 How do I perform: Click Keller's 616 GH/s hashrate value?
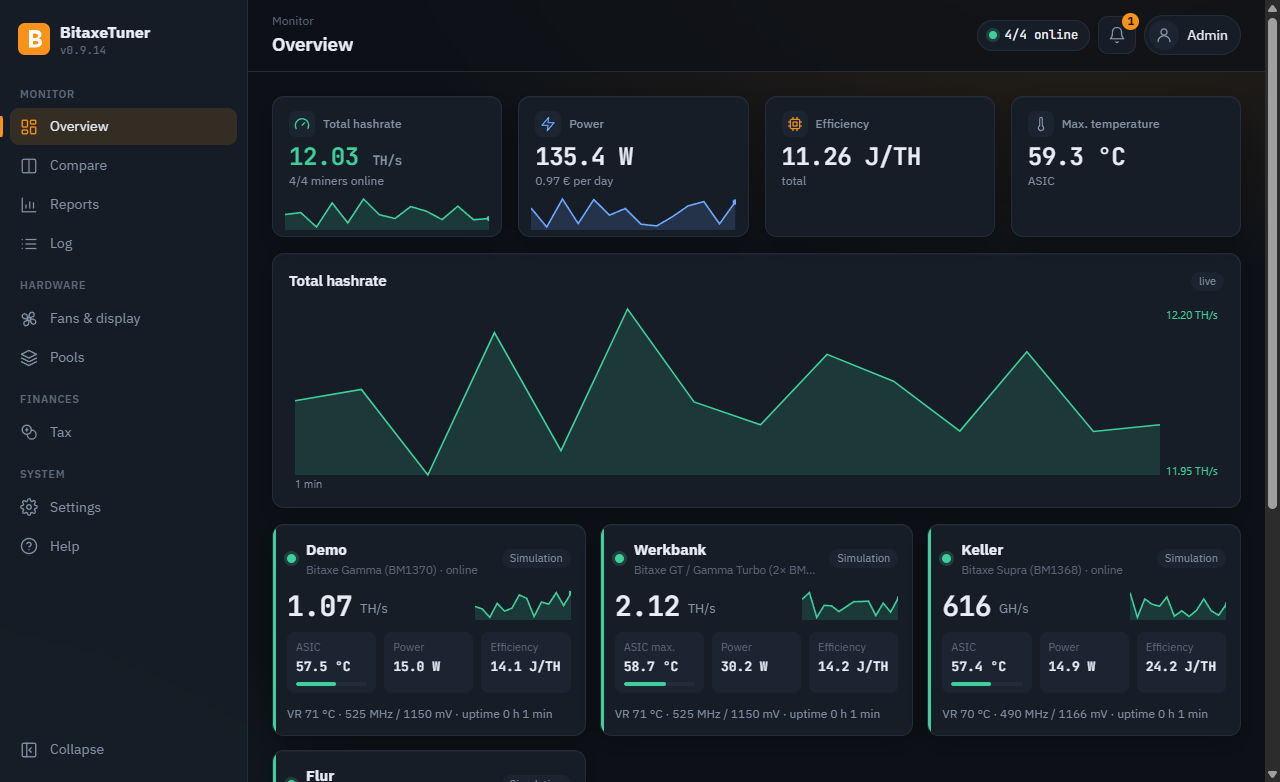[985, 606]
